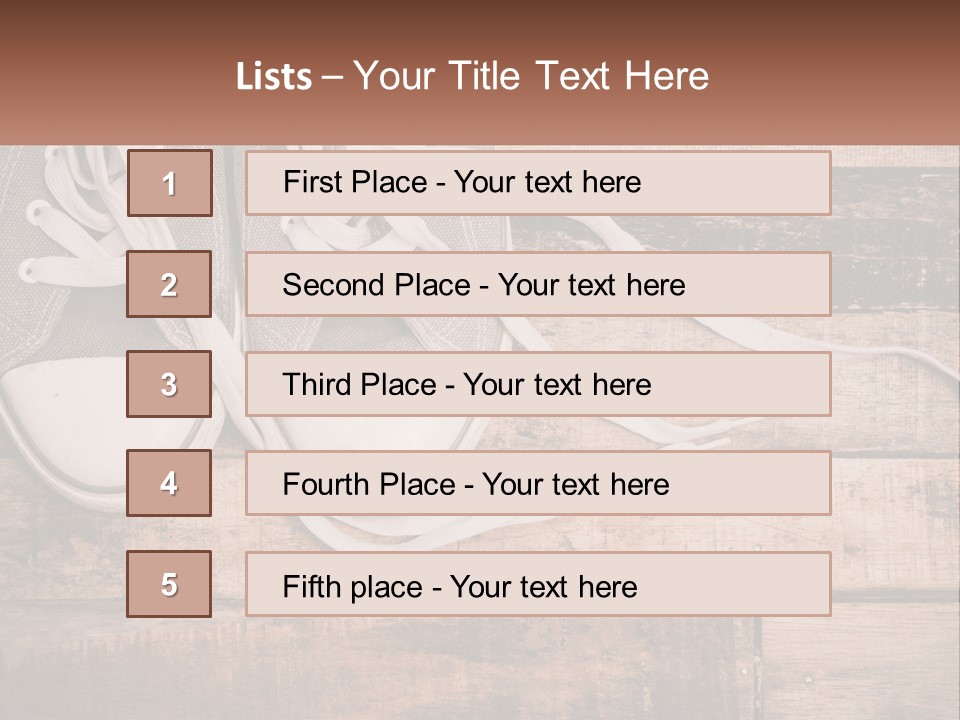Click the bold word Lists in title
The image size is (960, 720).
[x=274, y=77]
